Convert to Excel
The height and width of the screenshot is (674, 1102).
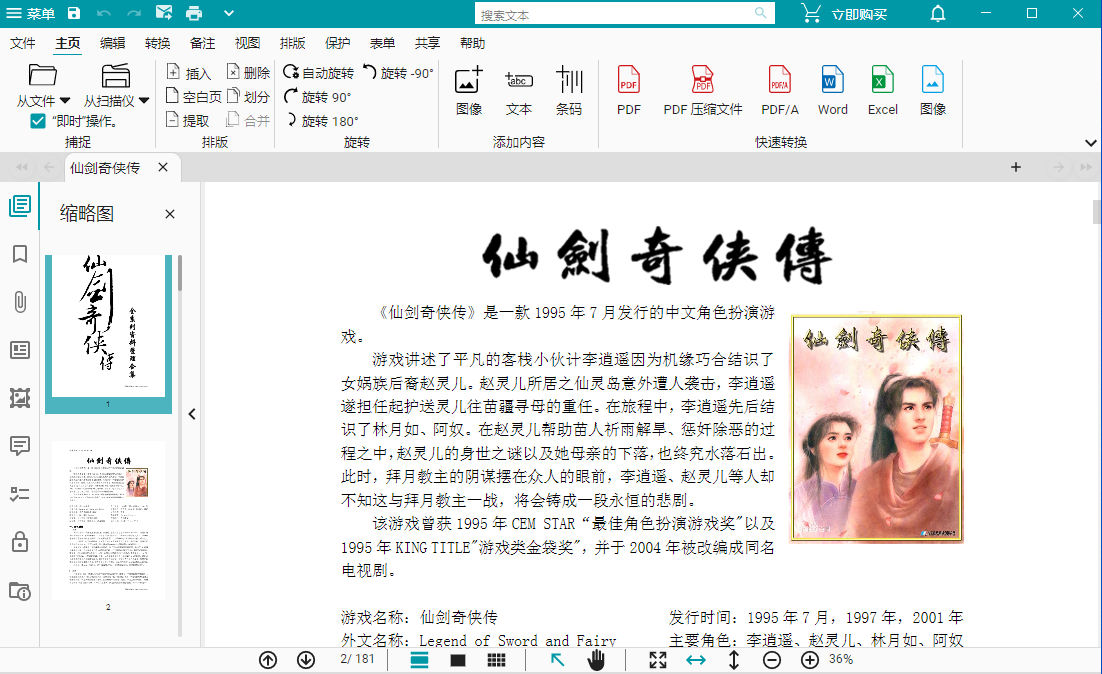[x=883, y=91]
